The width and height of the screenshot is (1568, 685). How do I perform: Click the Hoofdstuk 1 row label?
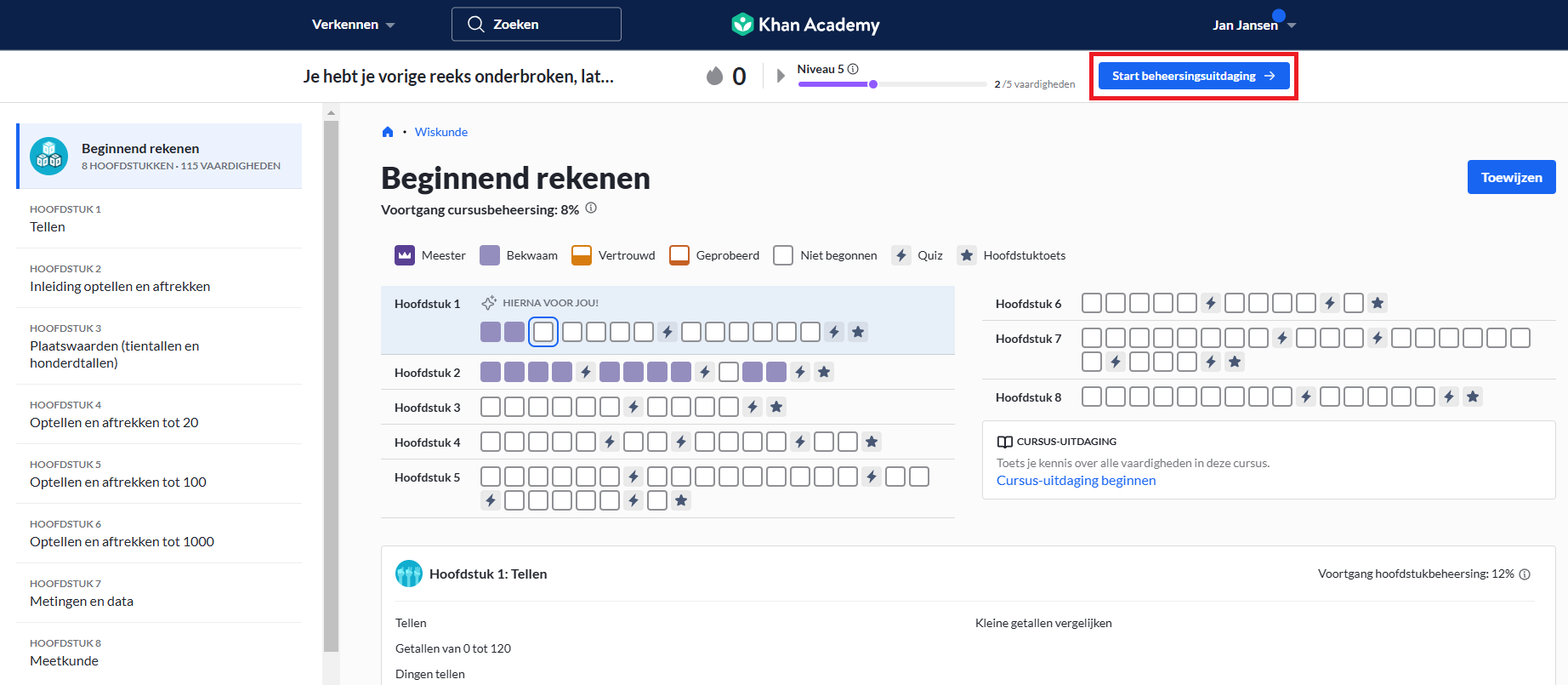click(x=427, y=304)
